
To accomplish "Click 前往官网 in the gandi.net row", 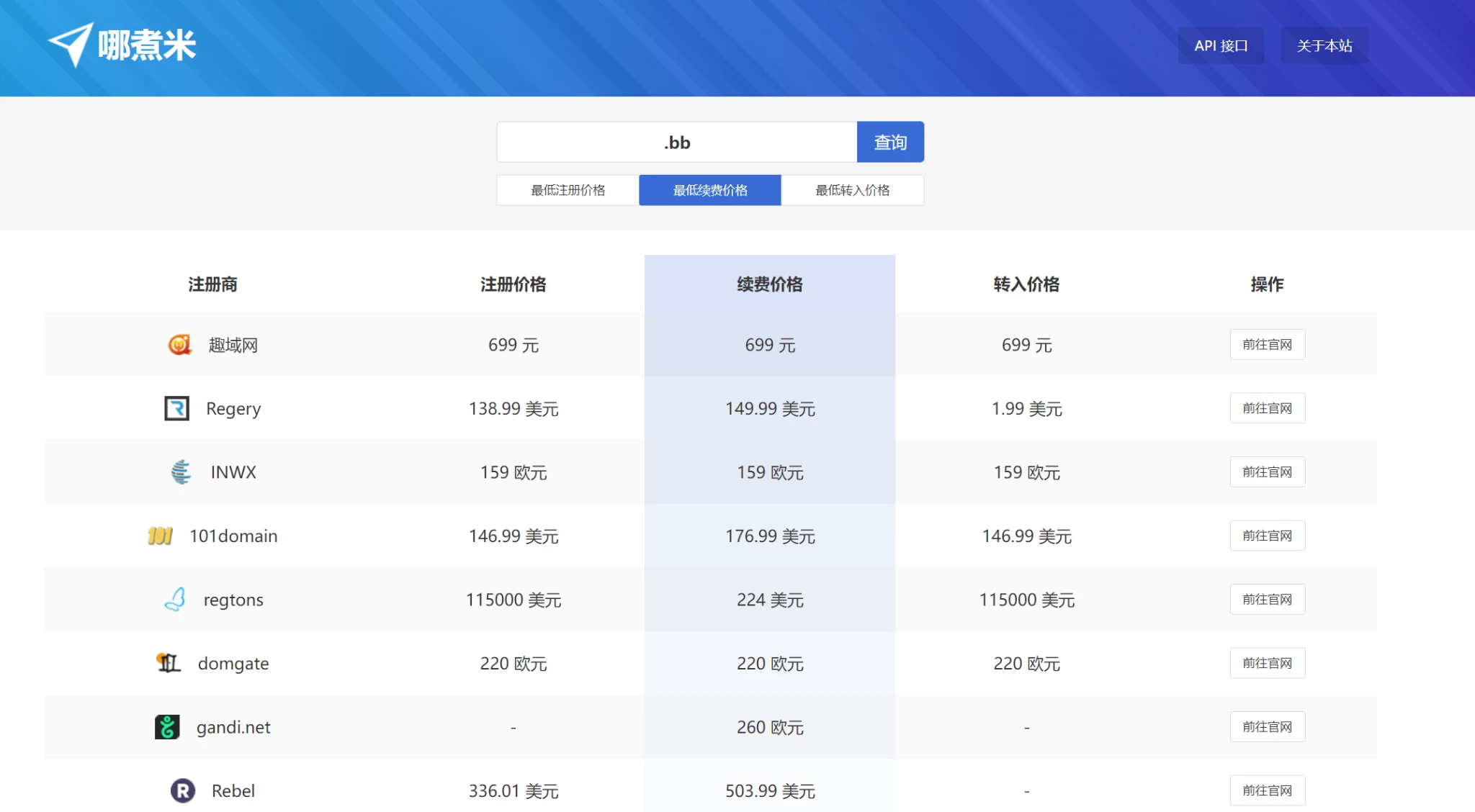I will [x=1267, y=726].
